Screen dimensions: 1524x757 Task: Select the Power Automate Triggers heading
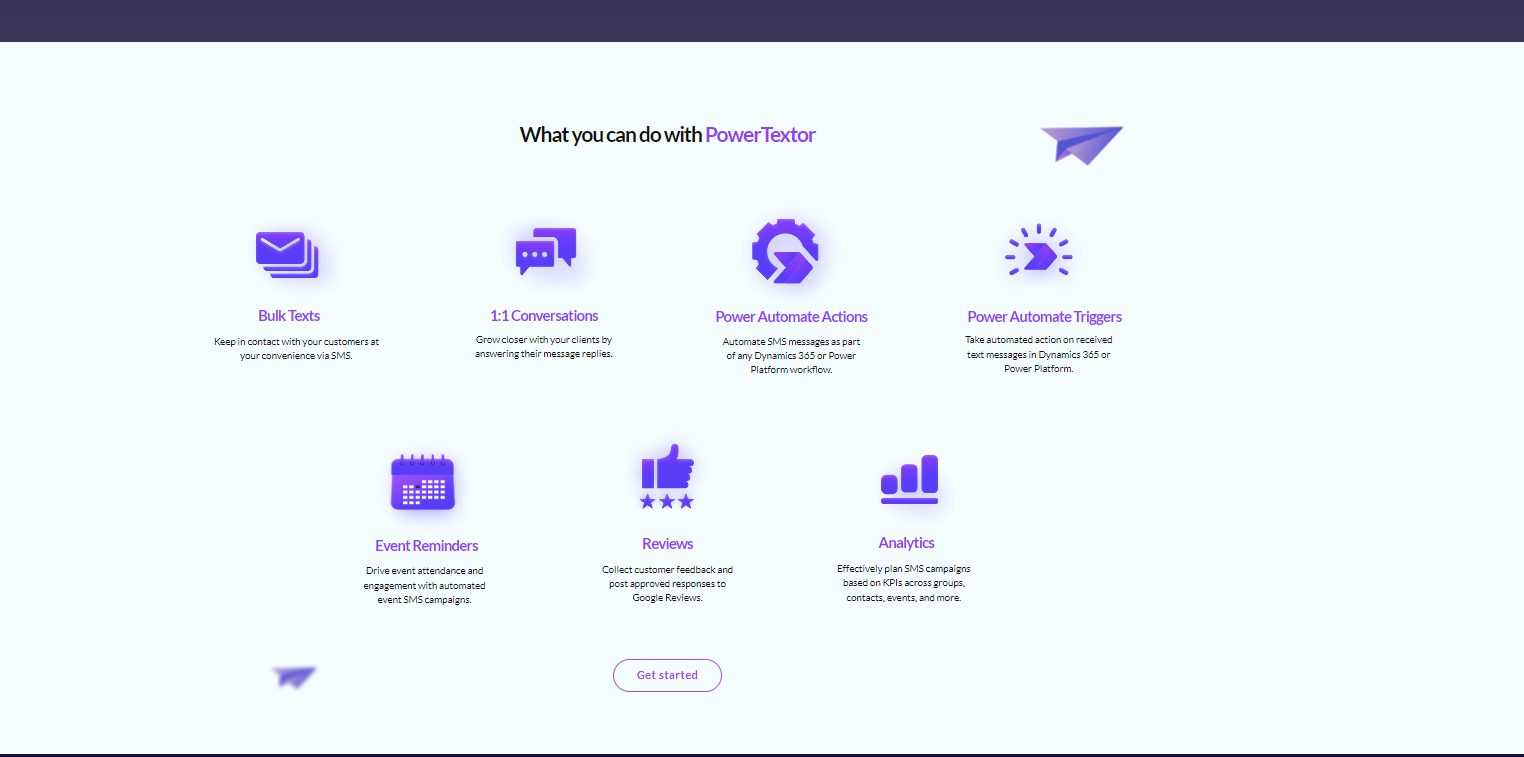click(x=1044, y=317)
